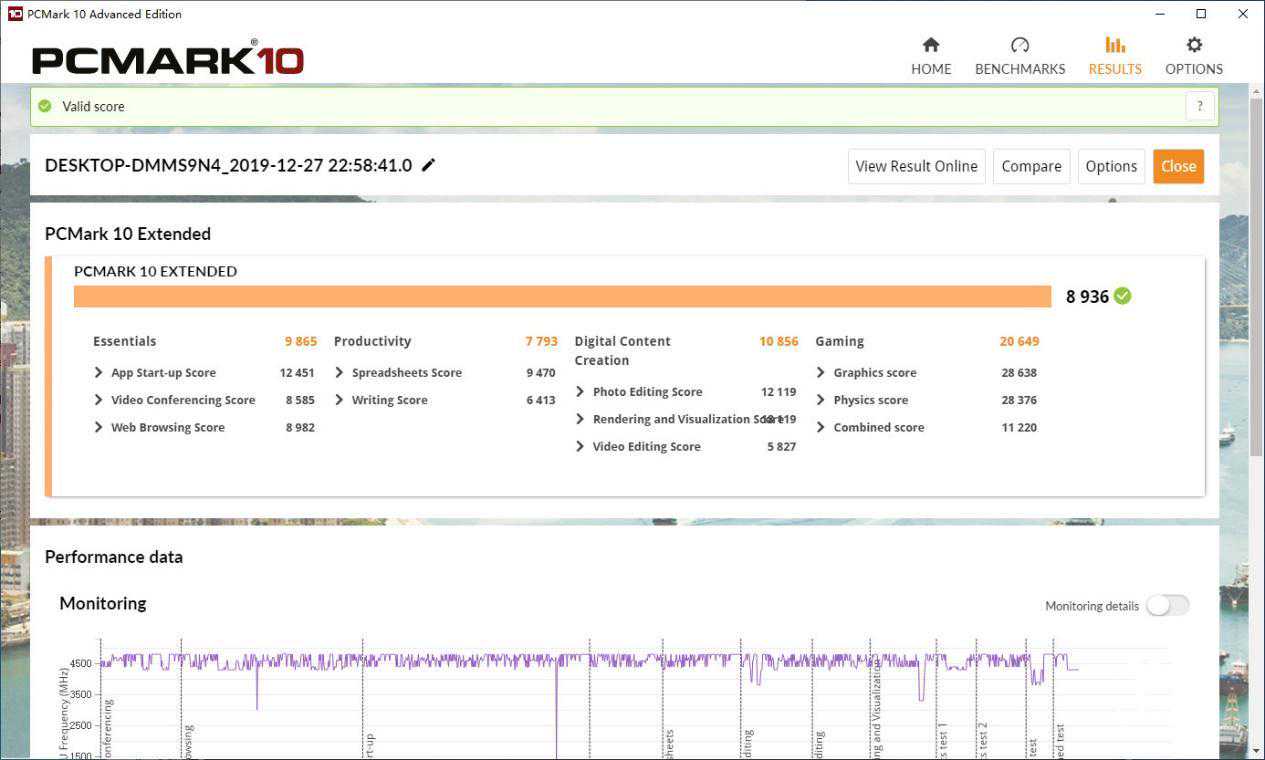Click the Options button beside Compare
1265x760 pixels.
(1111, 166)
